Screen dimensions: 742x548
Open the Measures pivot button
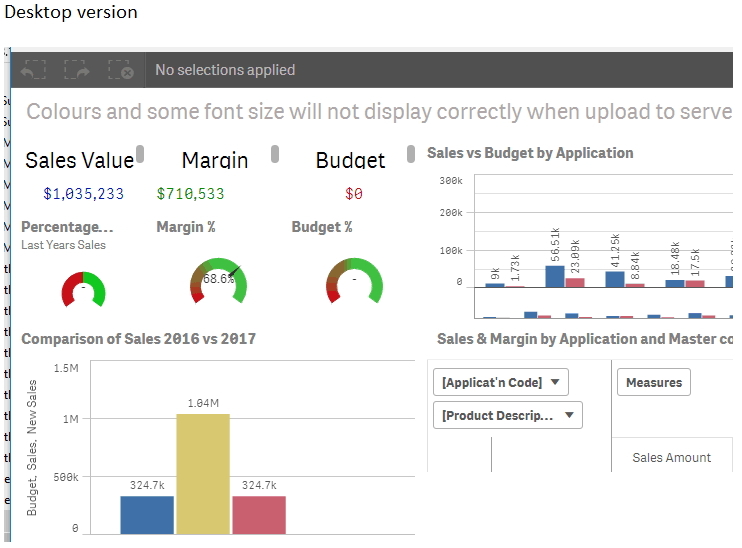click(x=654, y=382)
